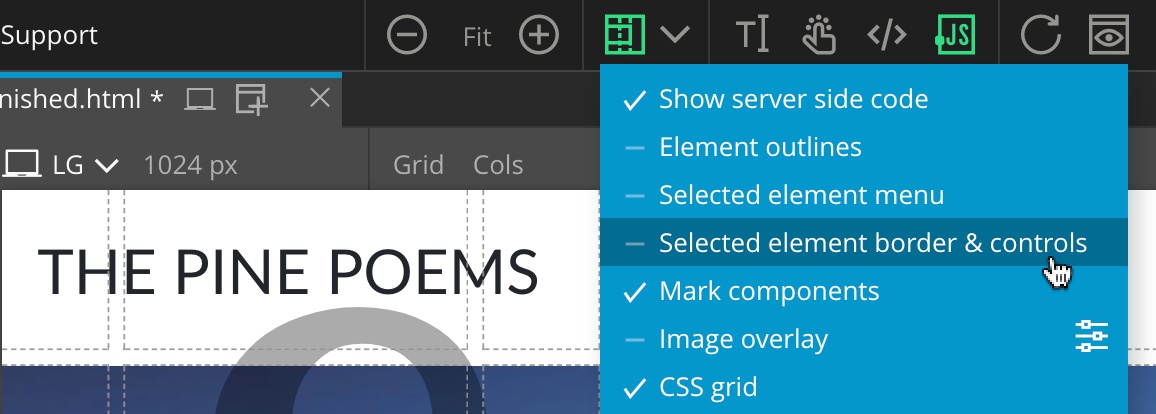Open image overlay settings sliders icon
This screenshot has width=1156, height=414.
pyautogui.click(x=1092, y=337)
